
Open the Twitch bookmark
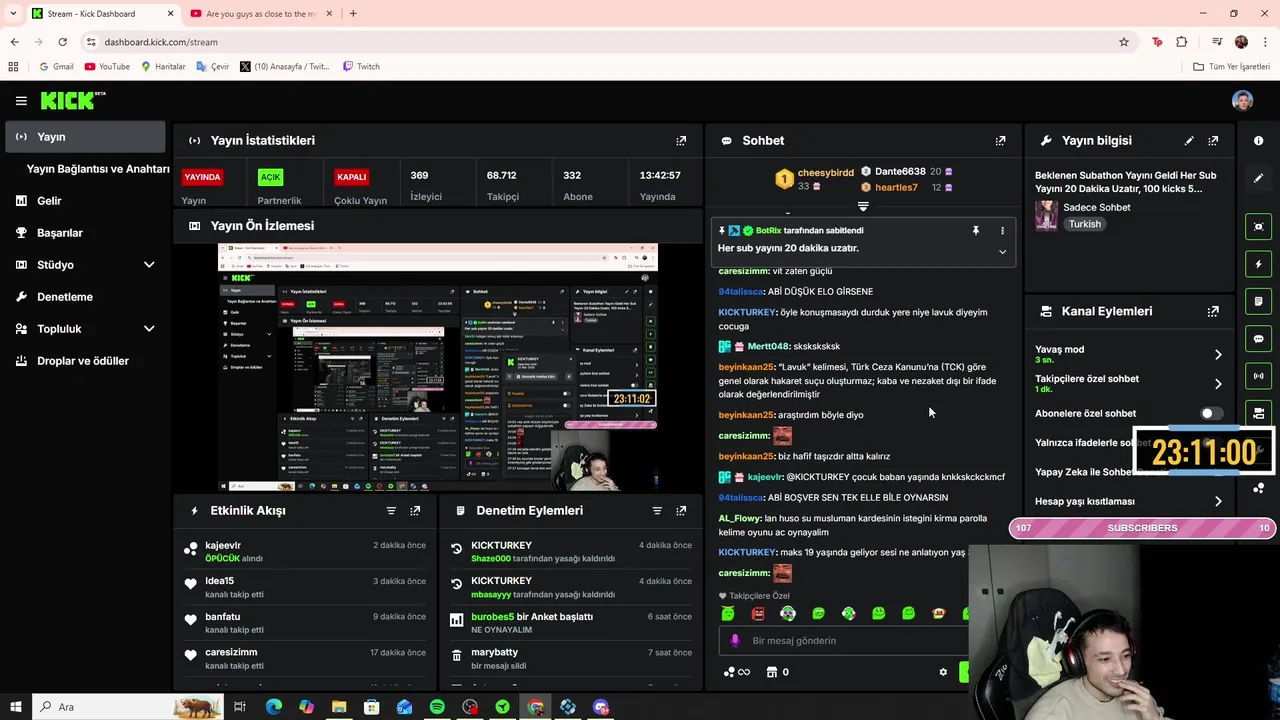361,67
